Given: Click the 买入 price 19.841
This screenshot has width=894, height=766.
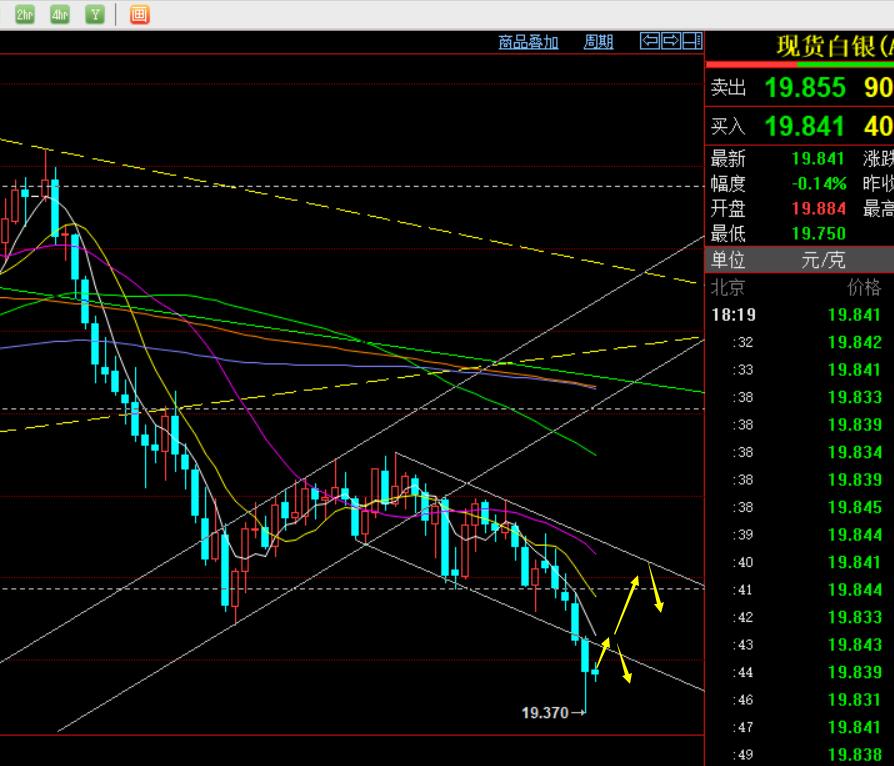Looking at the screenshot, I should coord(804,126).
